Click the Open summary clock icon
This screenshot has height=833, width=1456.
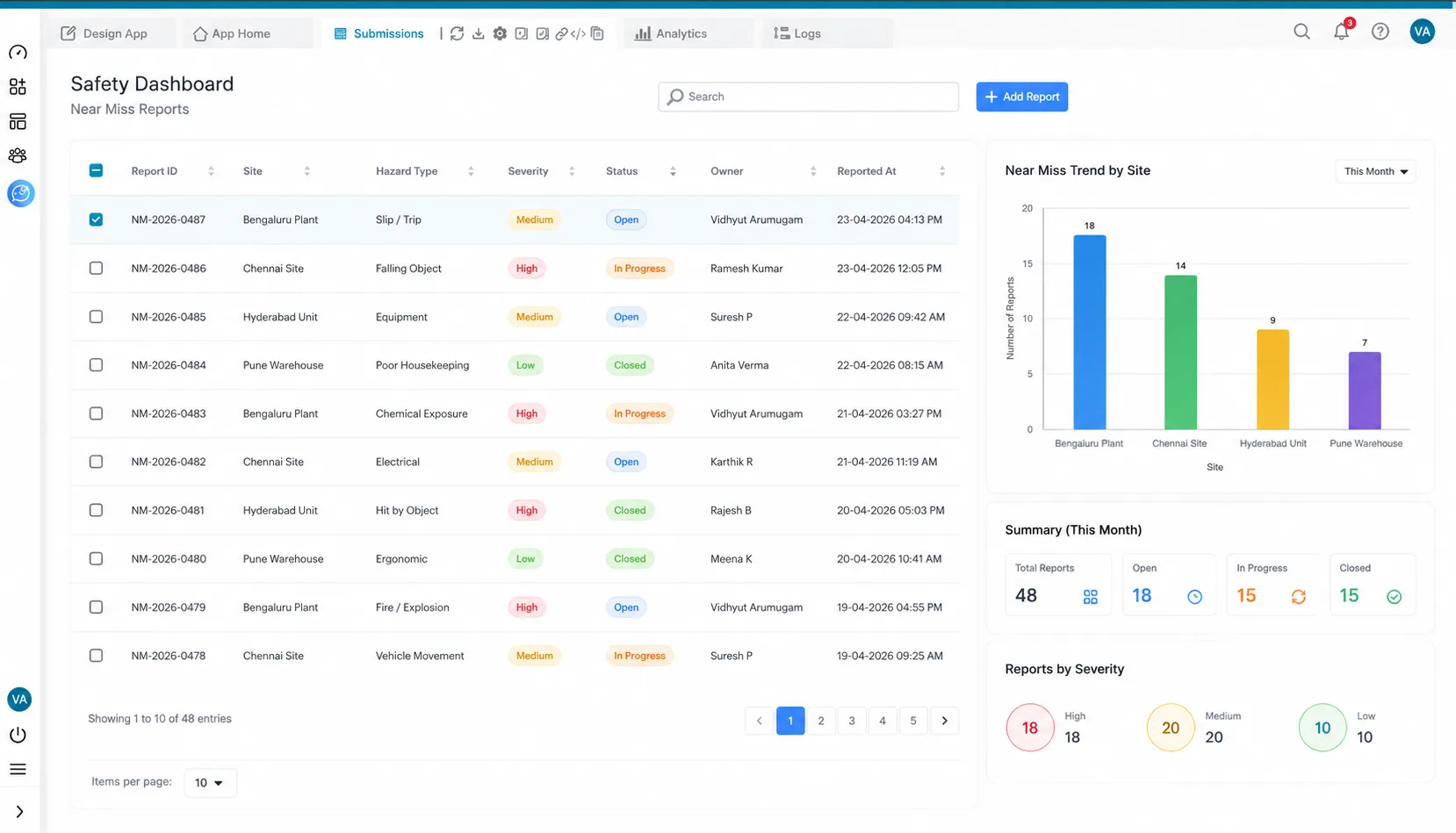1194,597
